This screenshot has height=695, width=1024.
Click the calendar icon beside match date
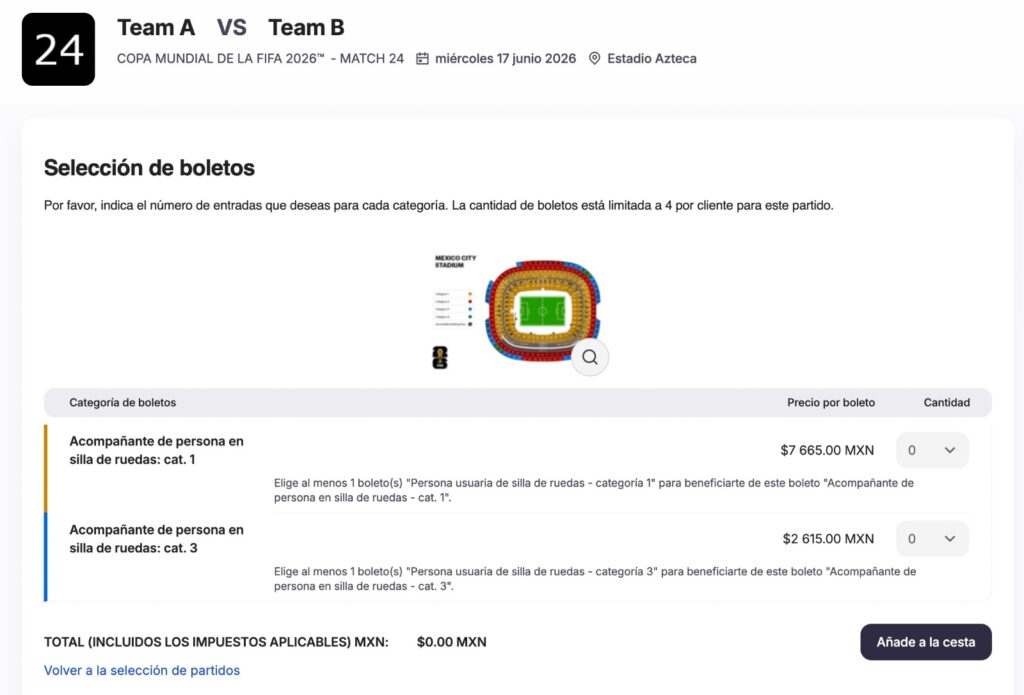[x=422, y=59]
